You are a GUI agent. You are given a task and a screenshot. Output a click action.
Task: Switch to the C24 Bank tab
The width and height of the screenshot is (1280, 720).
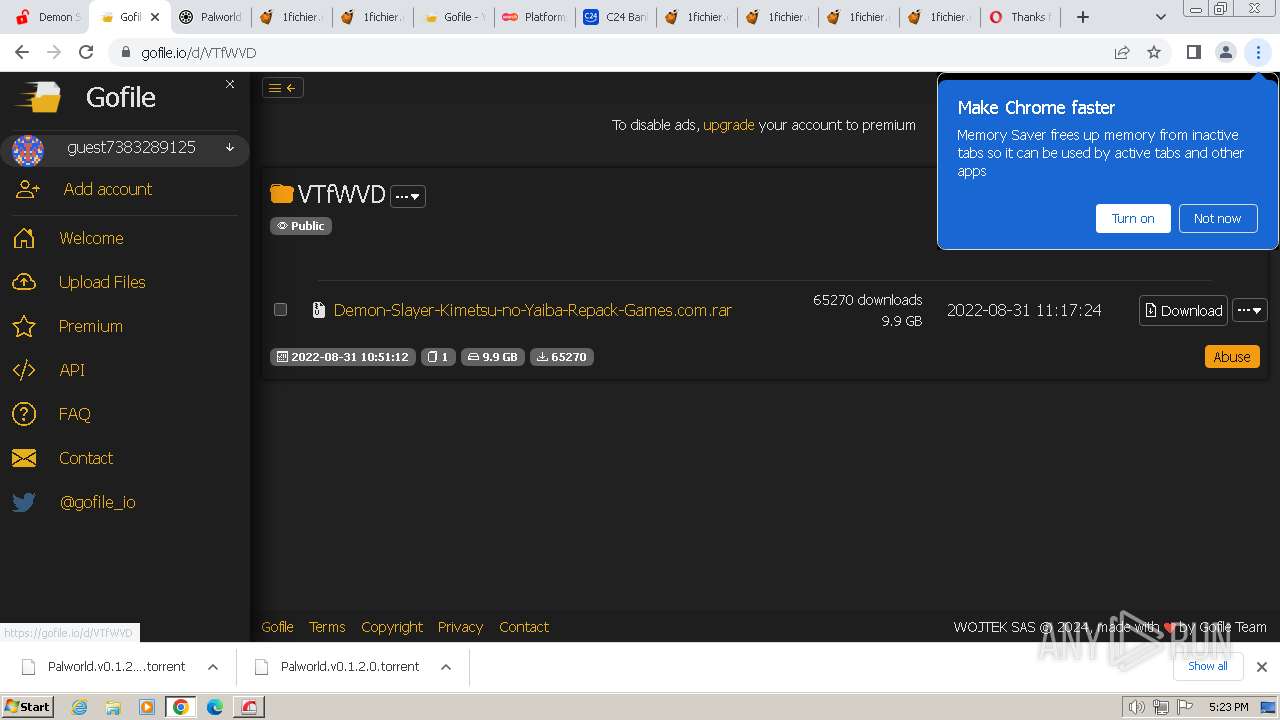614,17
